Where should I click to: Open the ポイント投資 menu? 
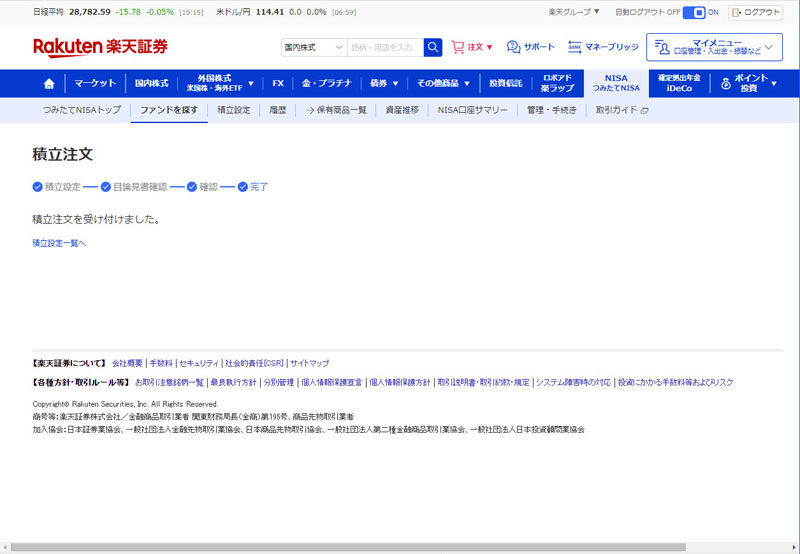(x=749, y=83)
